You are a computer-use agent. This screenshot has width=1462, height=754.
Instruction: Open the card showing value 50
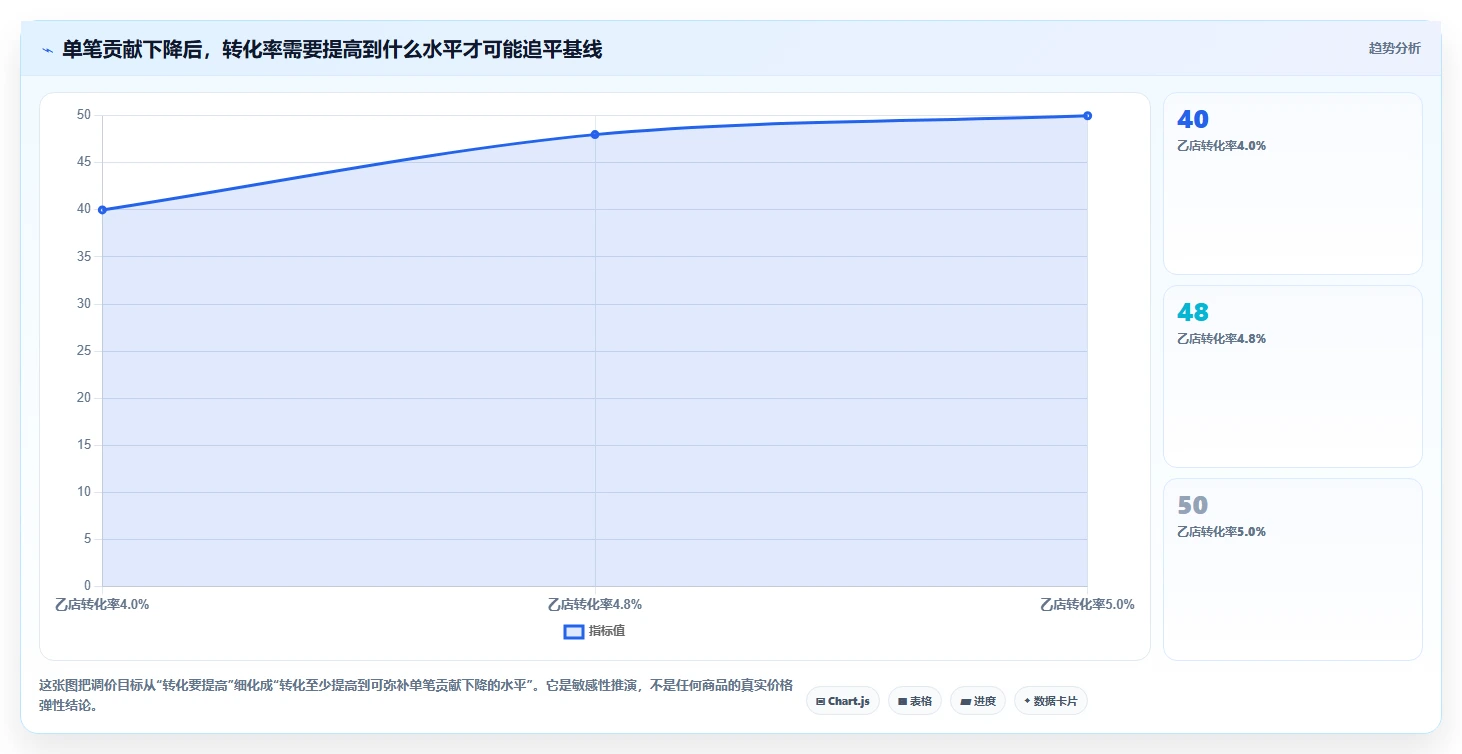[1292, 569]
